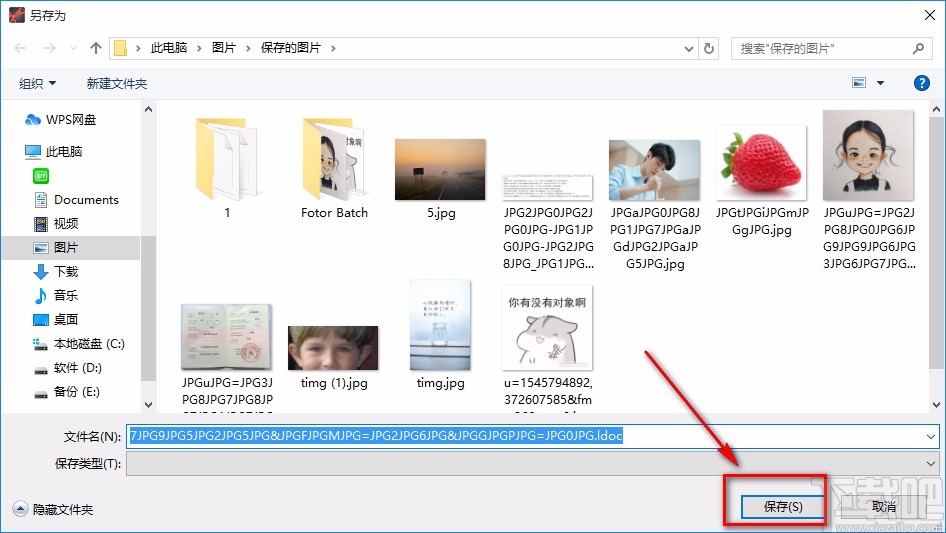Screen dimensions: 946x533
Task: Go up one folder level
Action: point(95,48)
